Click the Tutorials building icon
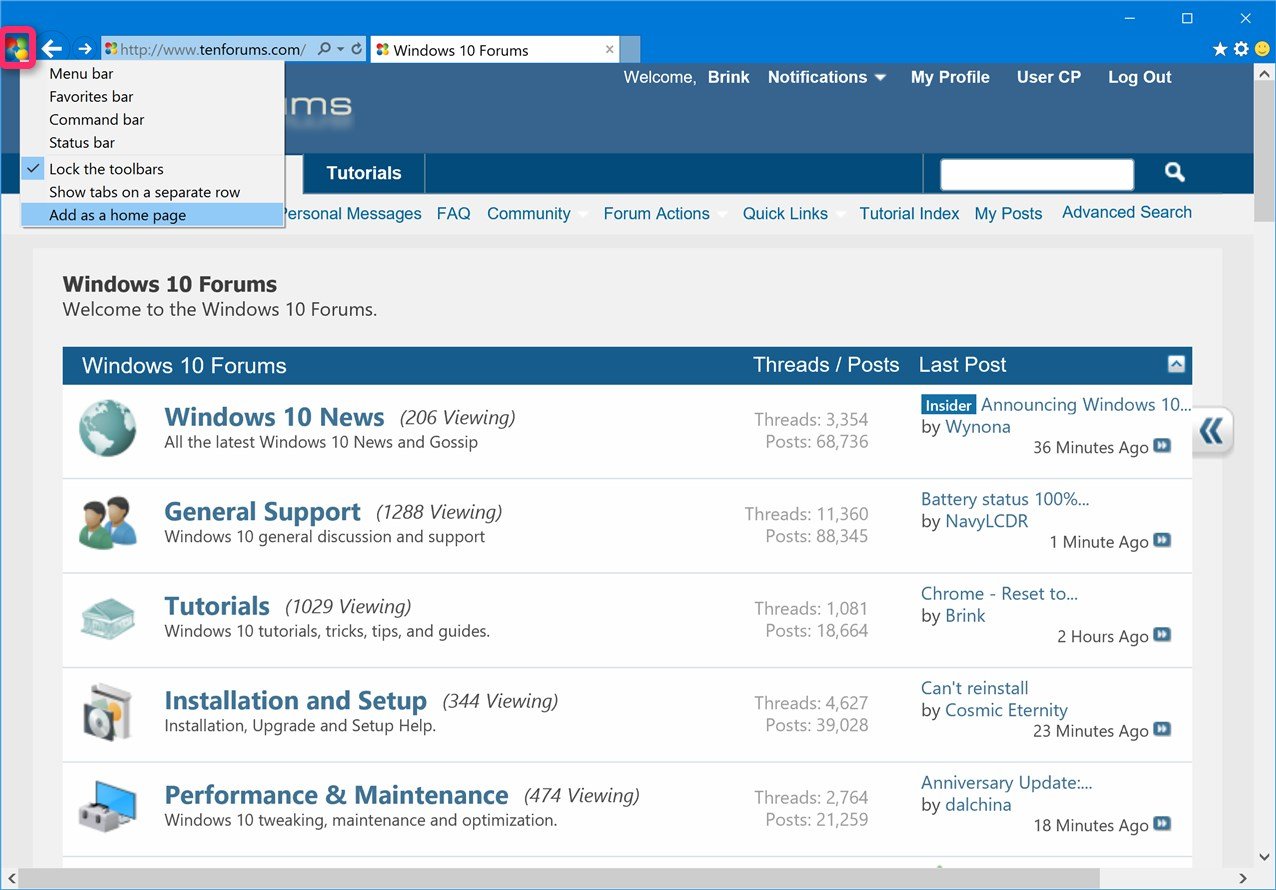The width and height of the screenshot is (1276, 890). tap(108, 617)
